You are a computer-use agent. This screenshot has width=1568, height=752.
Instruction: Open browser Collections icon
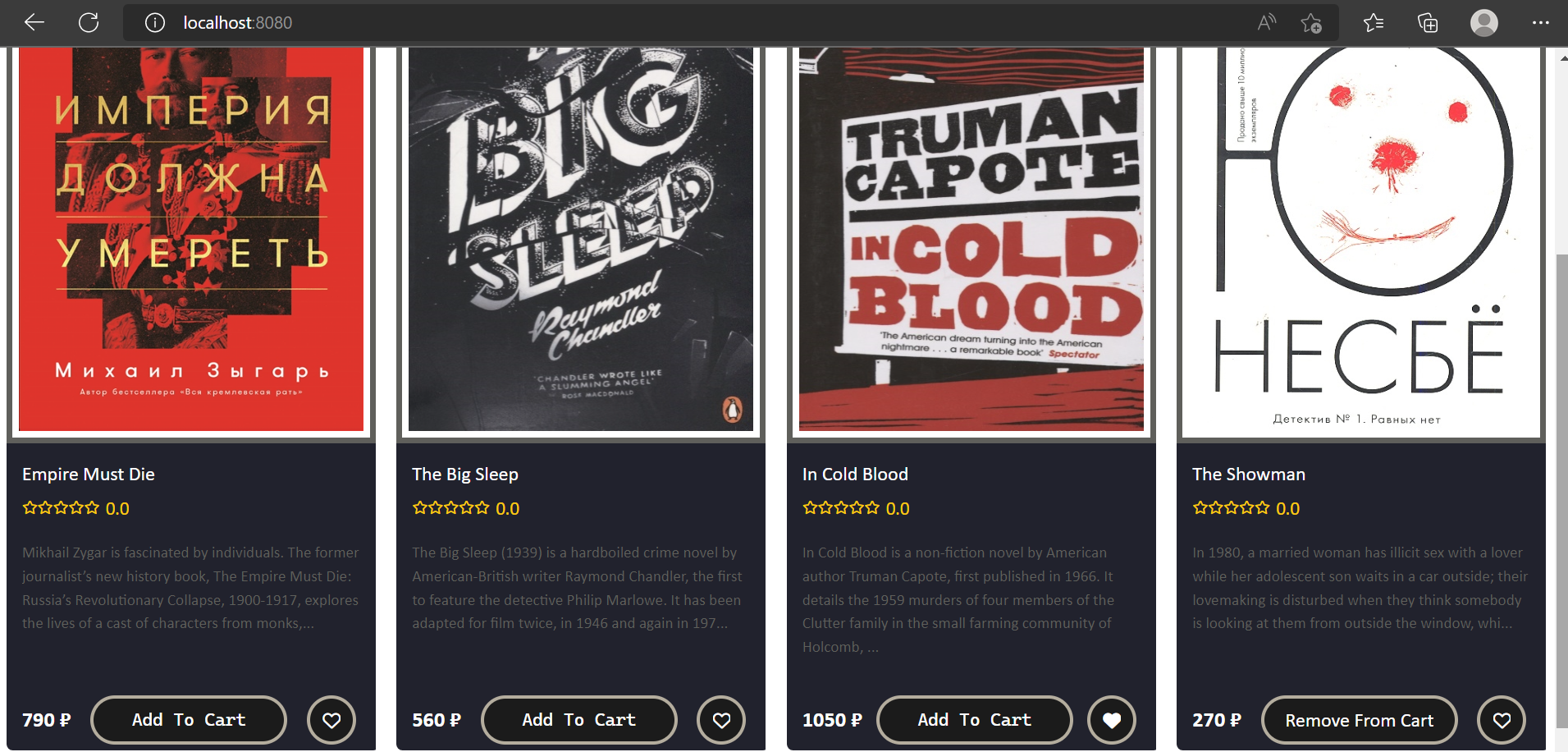click(1428, 22)
